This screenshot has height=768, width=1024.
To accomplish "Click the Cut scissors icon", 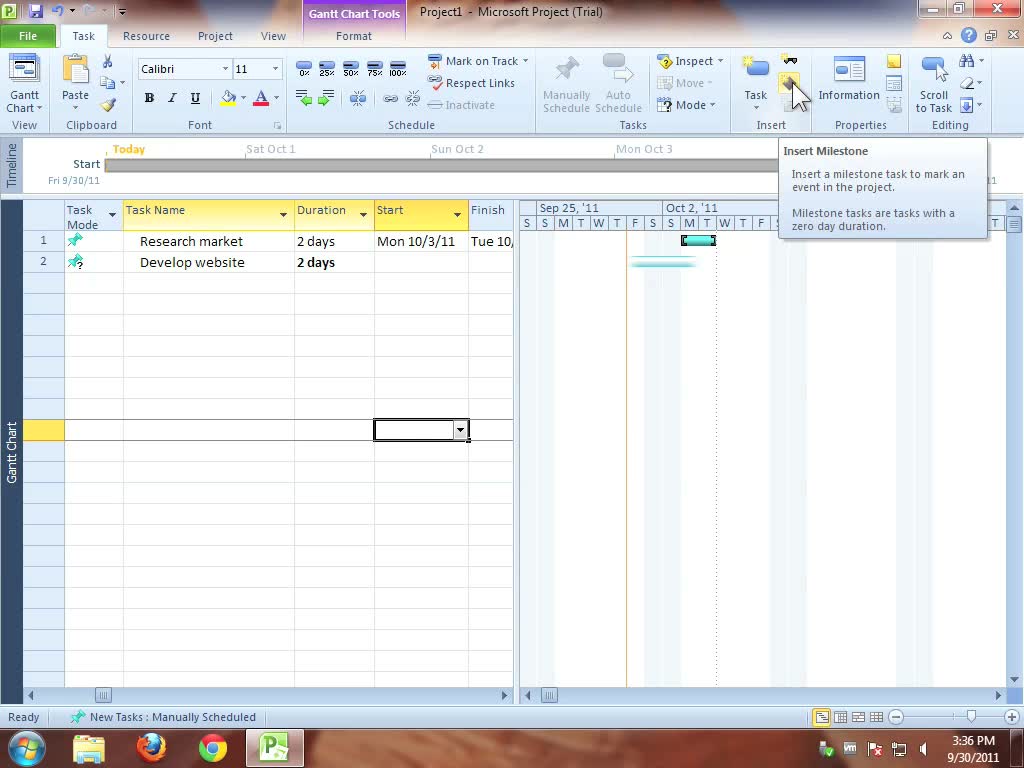I will [x=108, y=62].
